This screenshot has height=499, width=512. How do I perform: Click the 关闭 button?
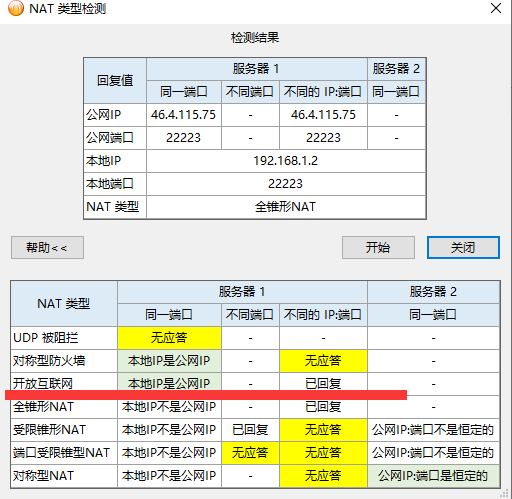(463, 248)
